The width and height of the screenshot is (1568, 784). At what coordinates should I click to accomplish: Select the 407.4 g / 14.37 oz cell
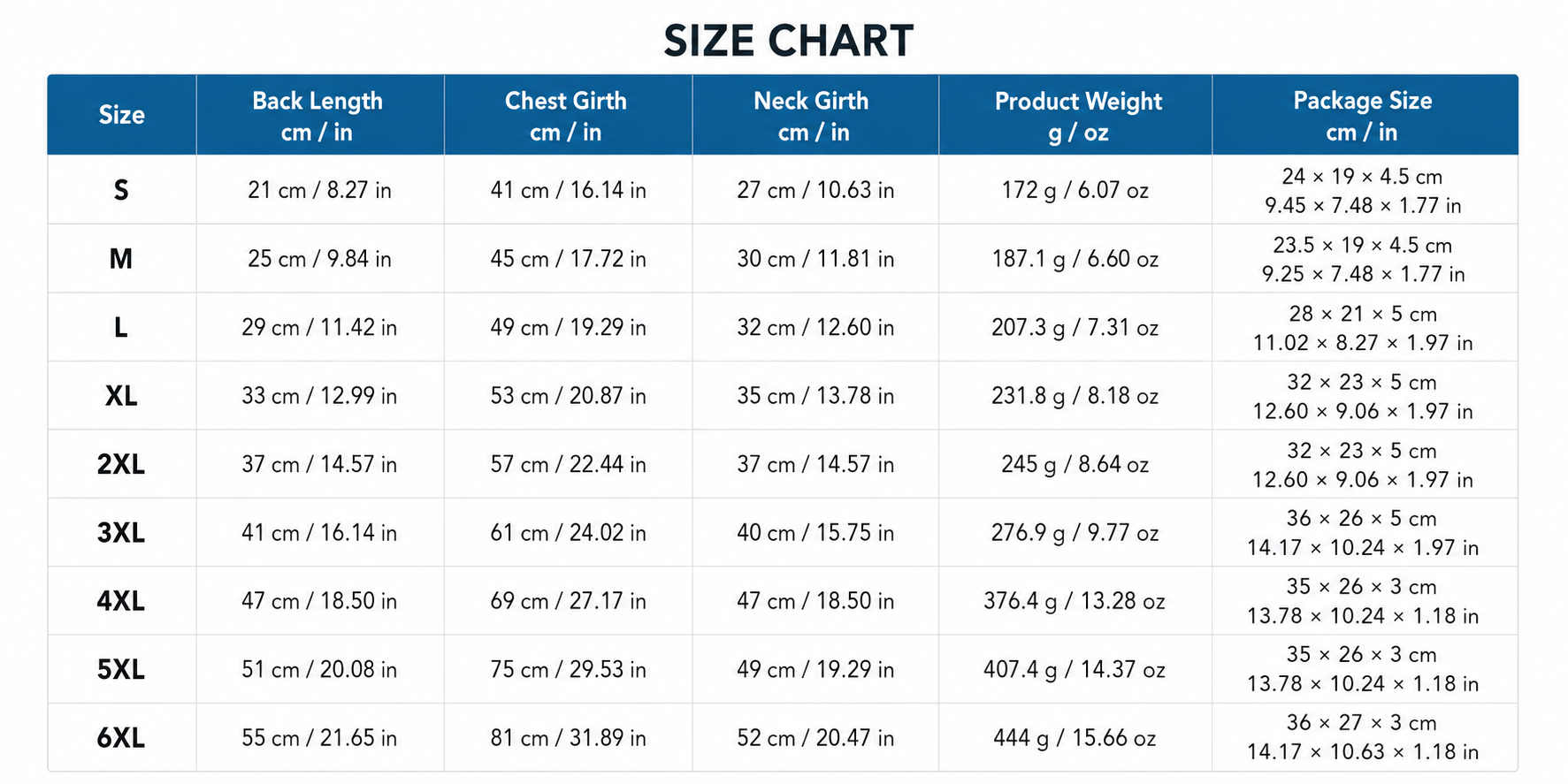(1075, 670)
